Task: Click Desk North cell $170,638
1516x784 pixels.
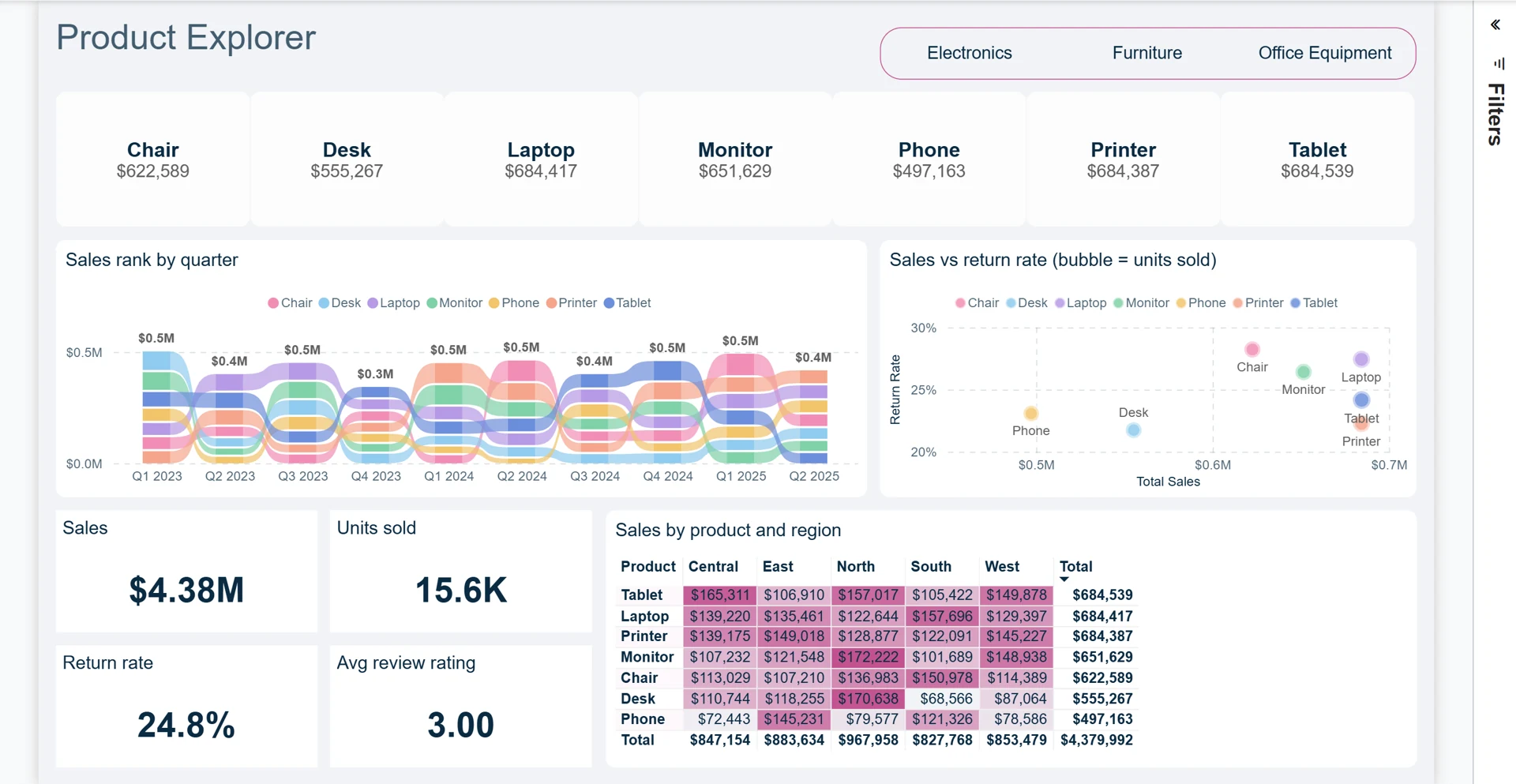Action: tap(868, 699)
